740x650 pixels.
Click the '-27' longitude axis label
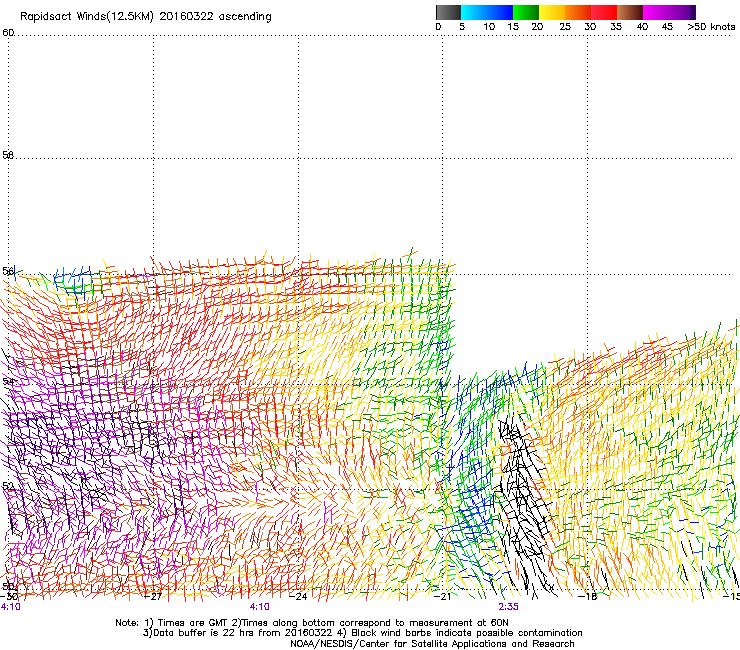click(x=153, y=597)
